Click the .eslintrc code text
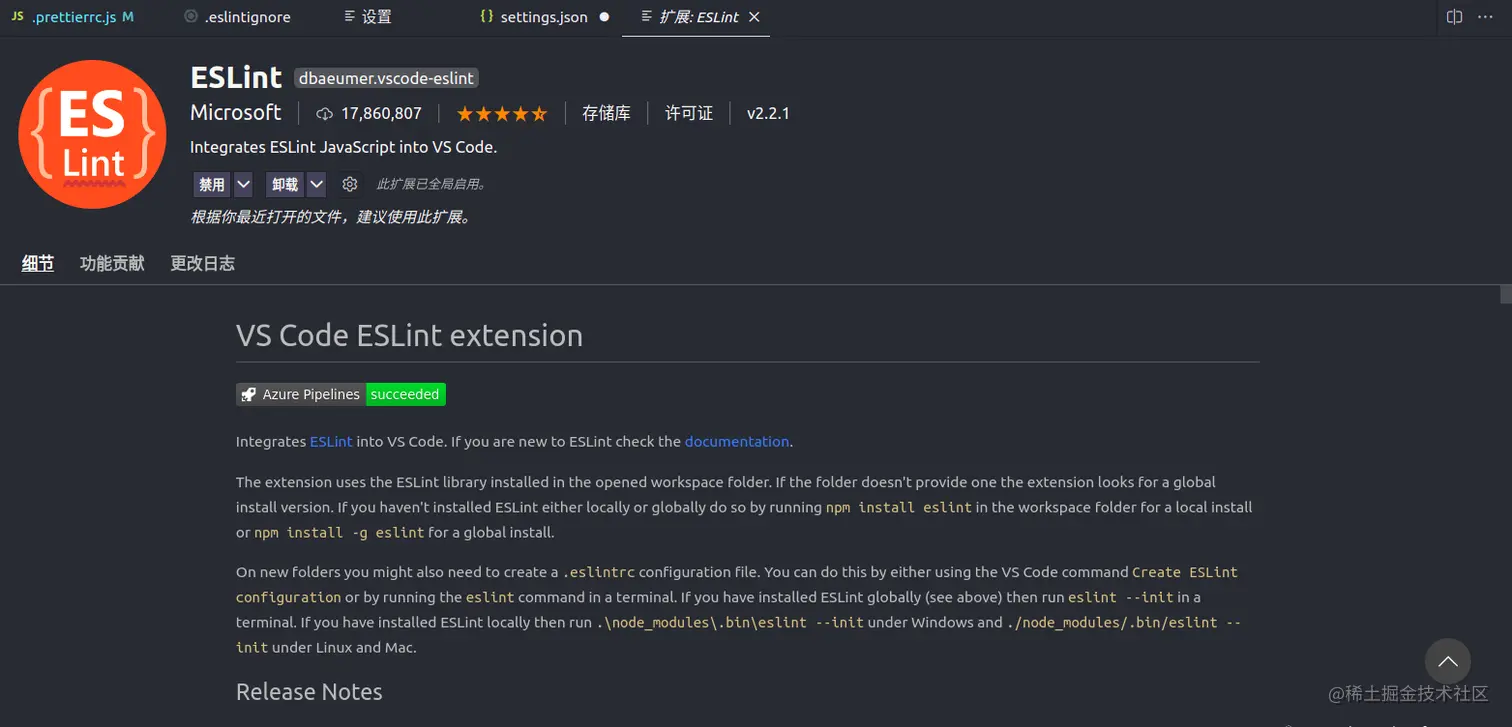The image size is (1512, 727). [x=599, y=572]
